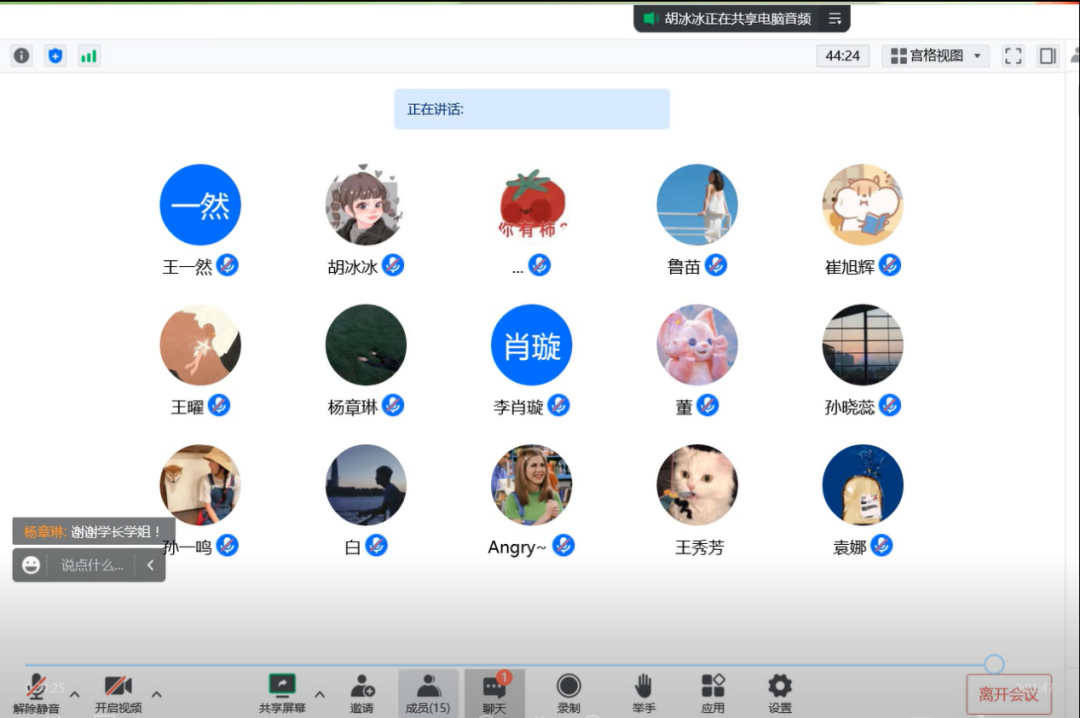This screenshot has height=718, width=1080.
Task: Toggle the side panel layout icon
Action: [x=1047, y=56]
